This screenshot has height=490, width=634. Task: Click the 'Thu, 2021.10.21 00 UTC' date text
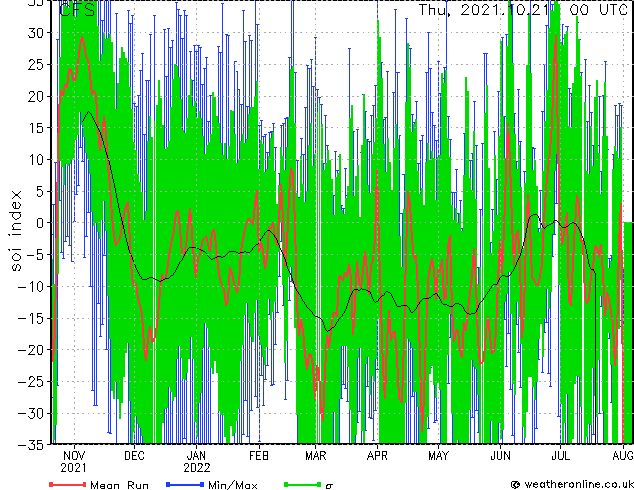point(523,9)
